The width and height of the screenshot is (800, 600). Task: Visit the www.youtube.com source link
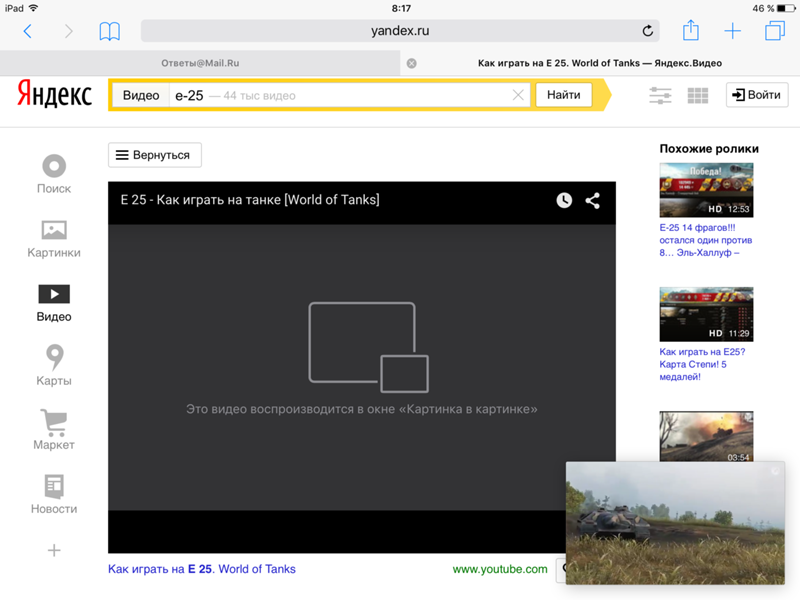[500, 569]
